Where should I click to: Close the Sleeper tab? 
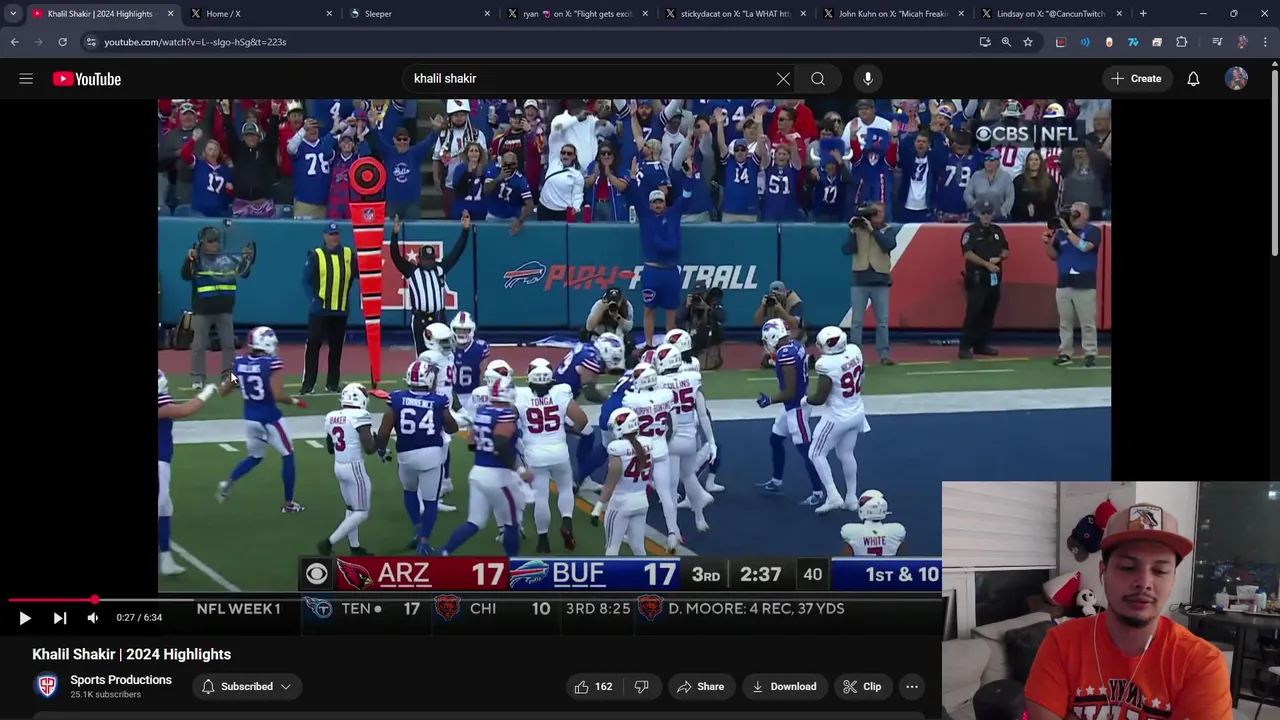pyautogui.click(x=487, y=14)
